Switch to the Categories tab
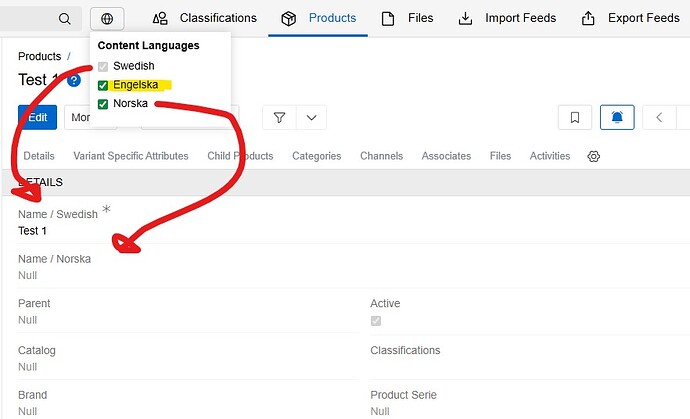690x419 pixels. [x=316, y=156]
